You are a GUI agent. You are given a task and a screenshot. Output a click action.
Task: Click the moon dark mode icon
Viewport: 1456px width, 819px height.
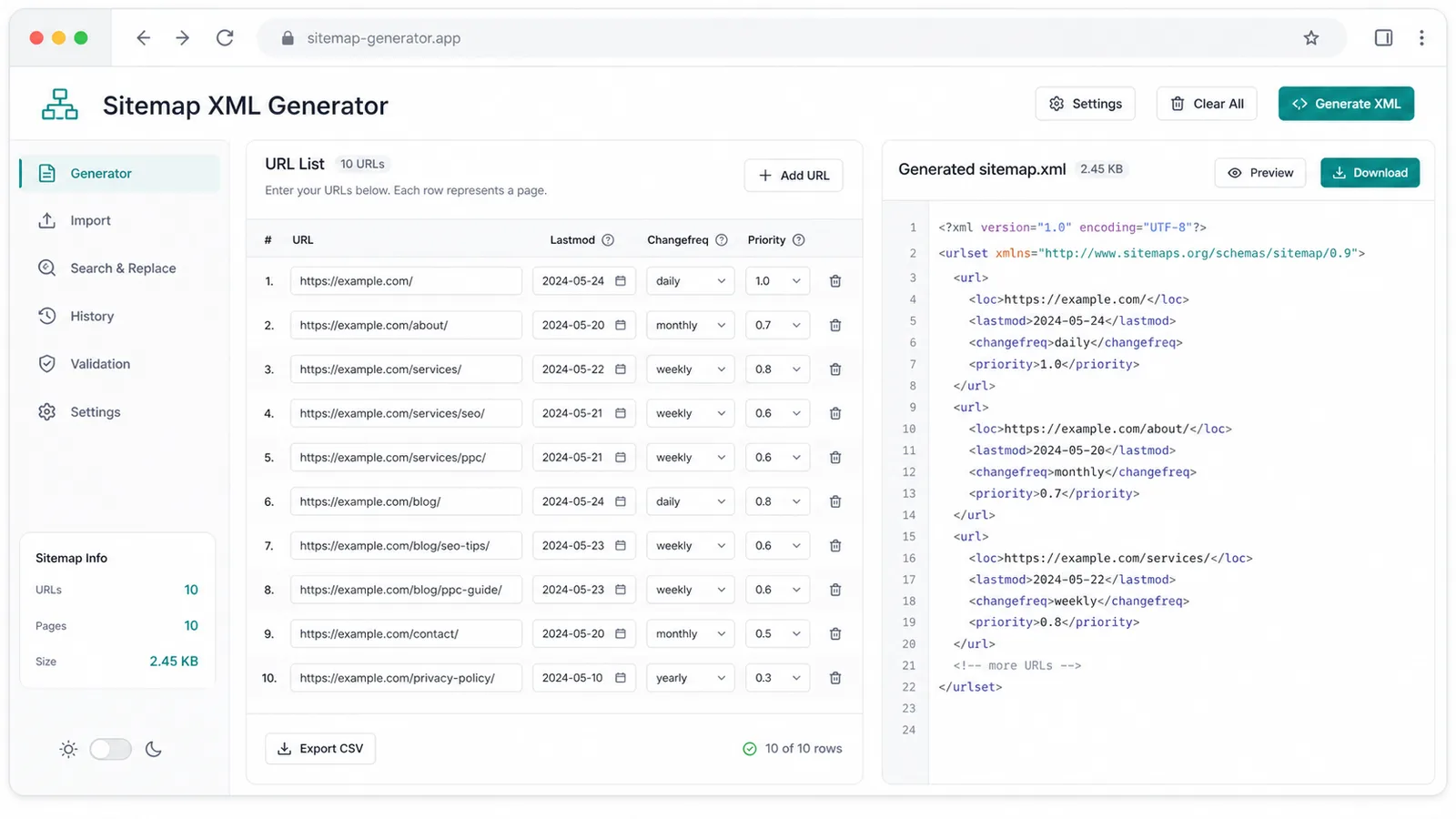[154, 750]
